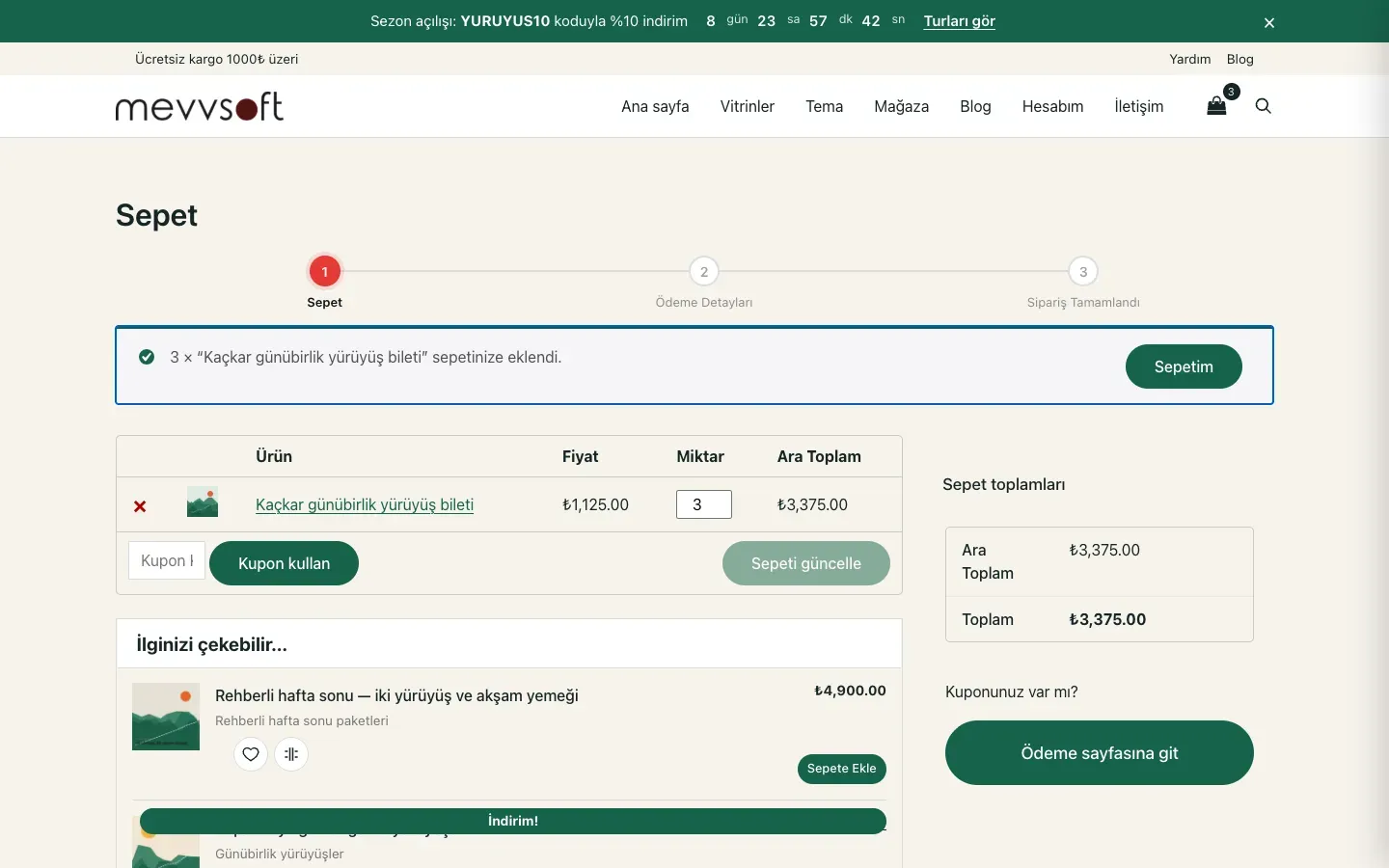Open the Yardım link in top bar
Viewport: 1389px width, 868px height.
[1189, 59]
